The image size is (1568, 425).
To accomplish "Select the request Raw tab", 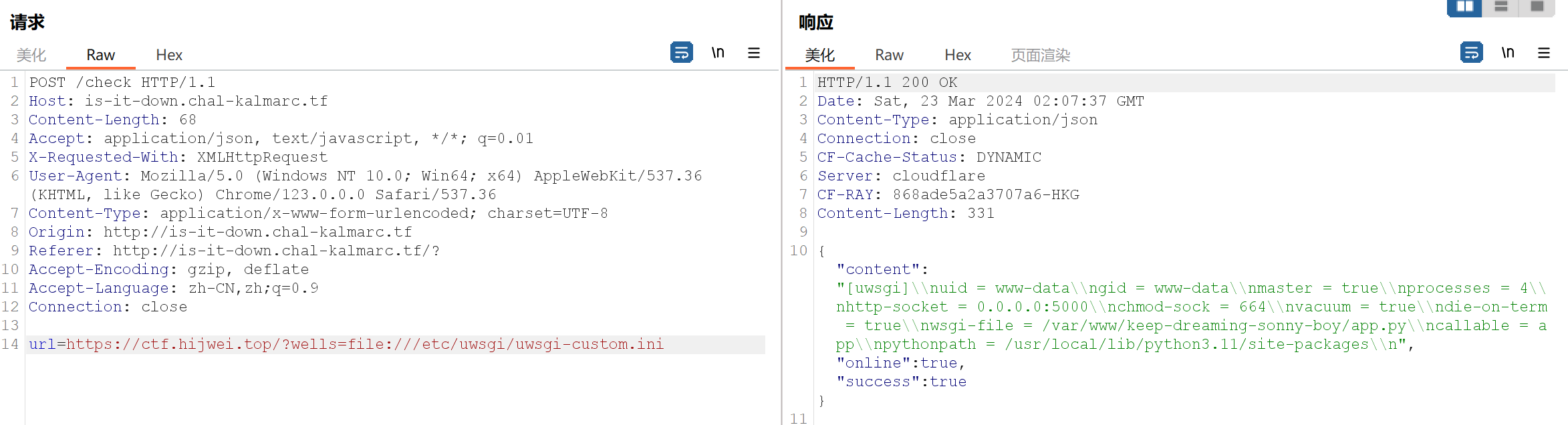I will tap(101, 55).
